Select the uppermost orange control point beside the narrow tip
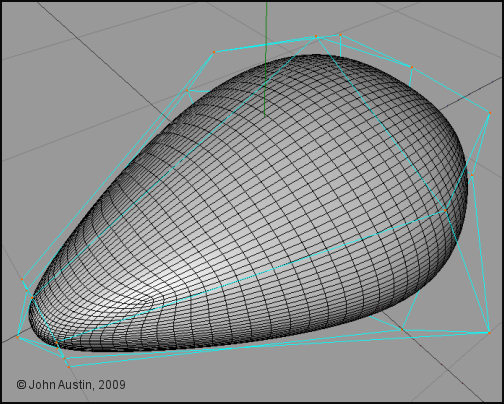Viewport: 504px width, 404px height. [22, 279]
